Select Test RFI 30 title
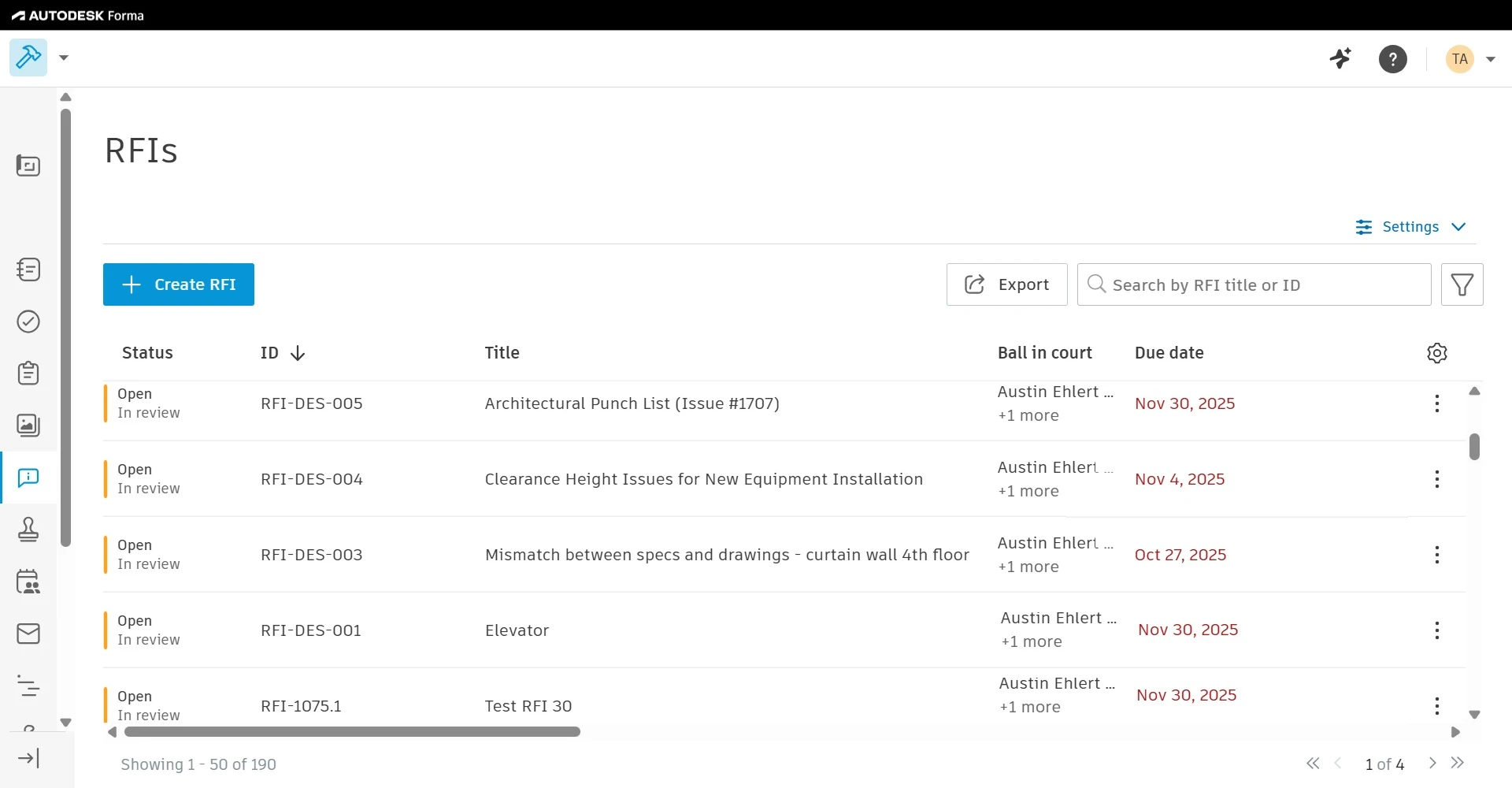Image resolution: width=1512 pixels, height=788 pixels. [528, 706]
